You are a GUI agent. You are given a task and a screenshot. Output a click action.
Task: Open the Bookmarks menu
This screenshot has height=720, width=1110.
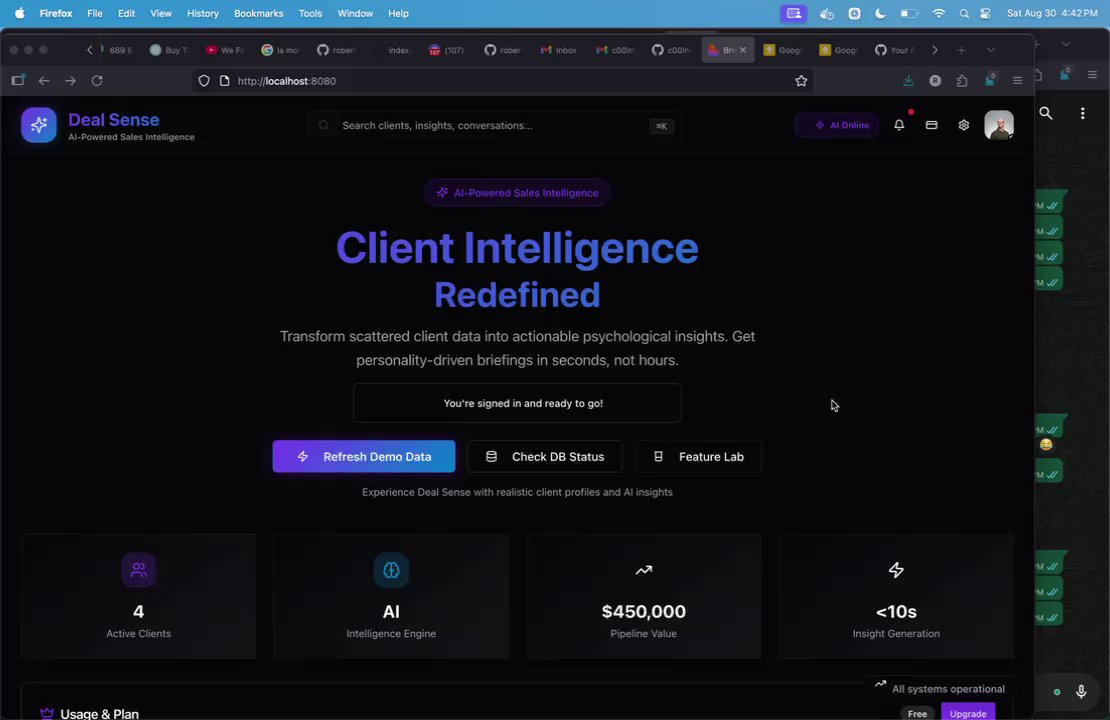tap(258, 13)
